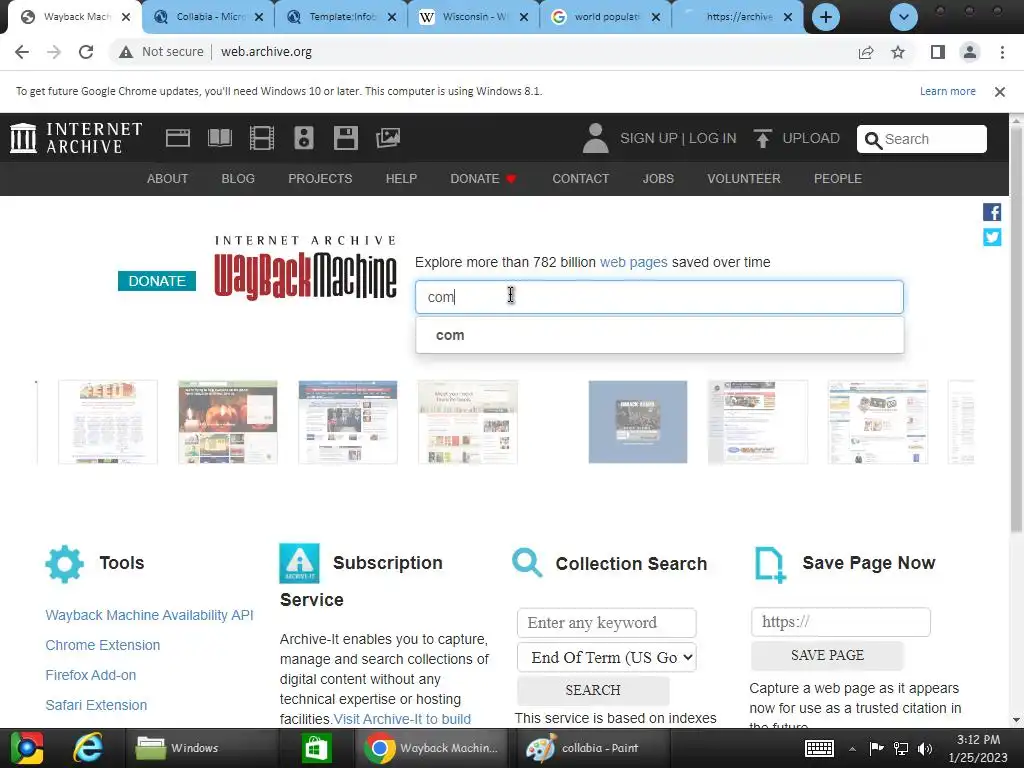Click the Wayback Machine URL search field

point(659,297)
